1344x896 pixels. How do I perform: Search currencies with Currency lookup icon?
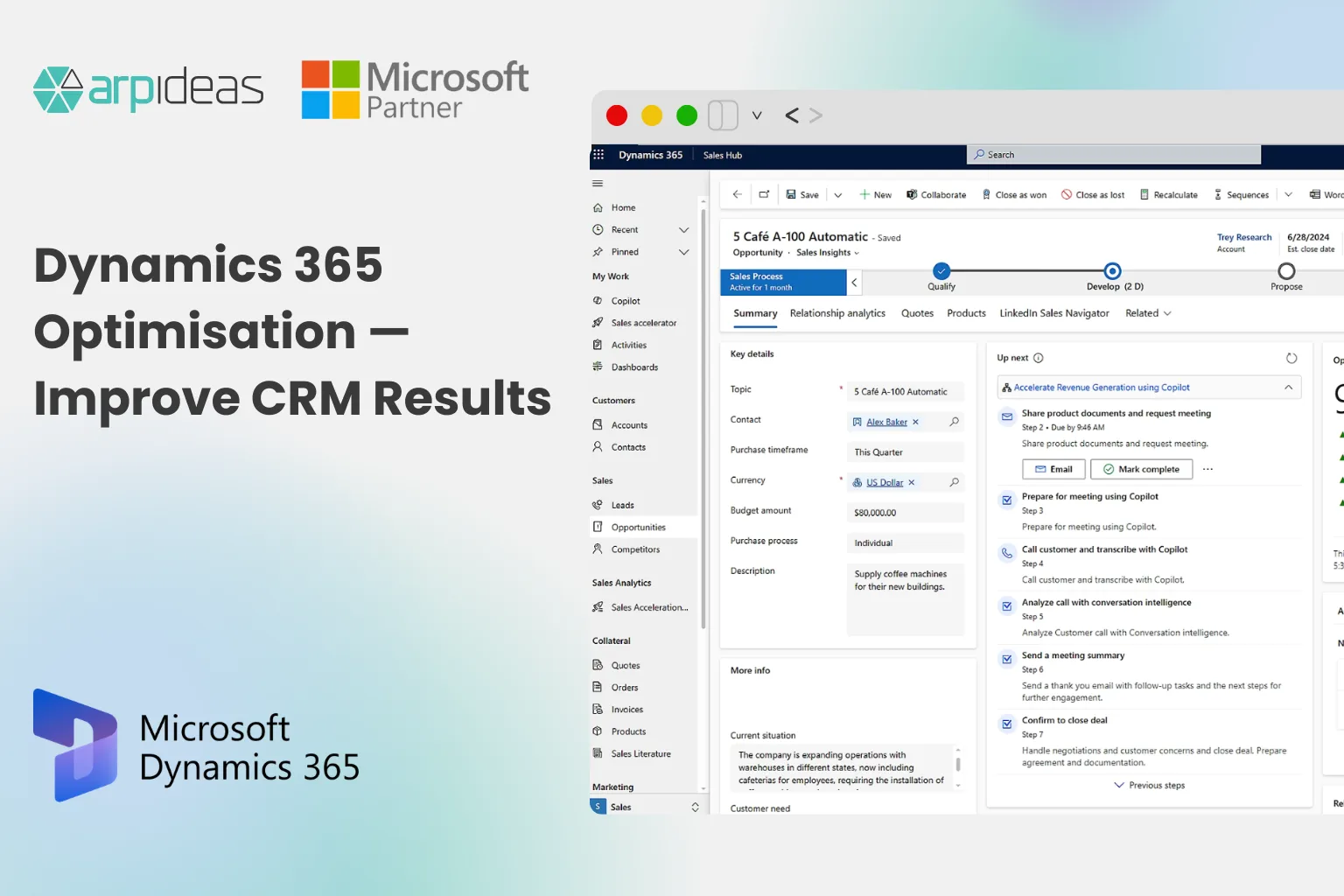954,482
